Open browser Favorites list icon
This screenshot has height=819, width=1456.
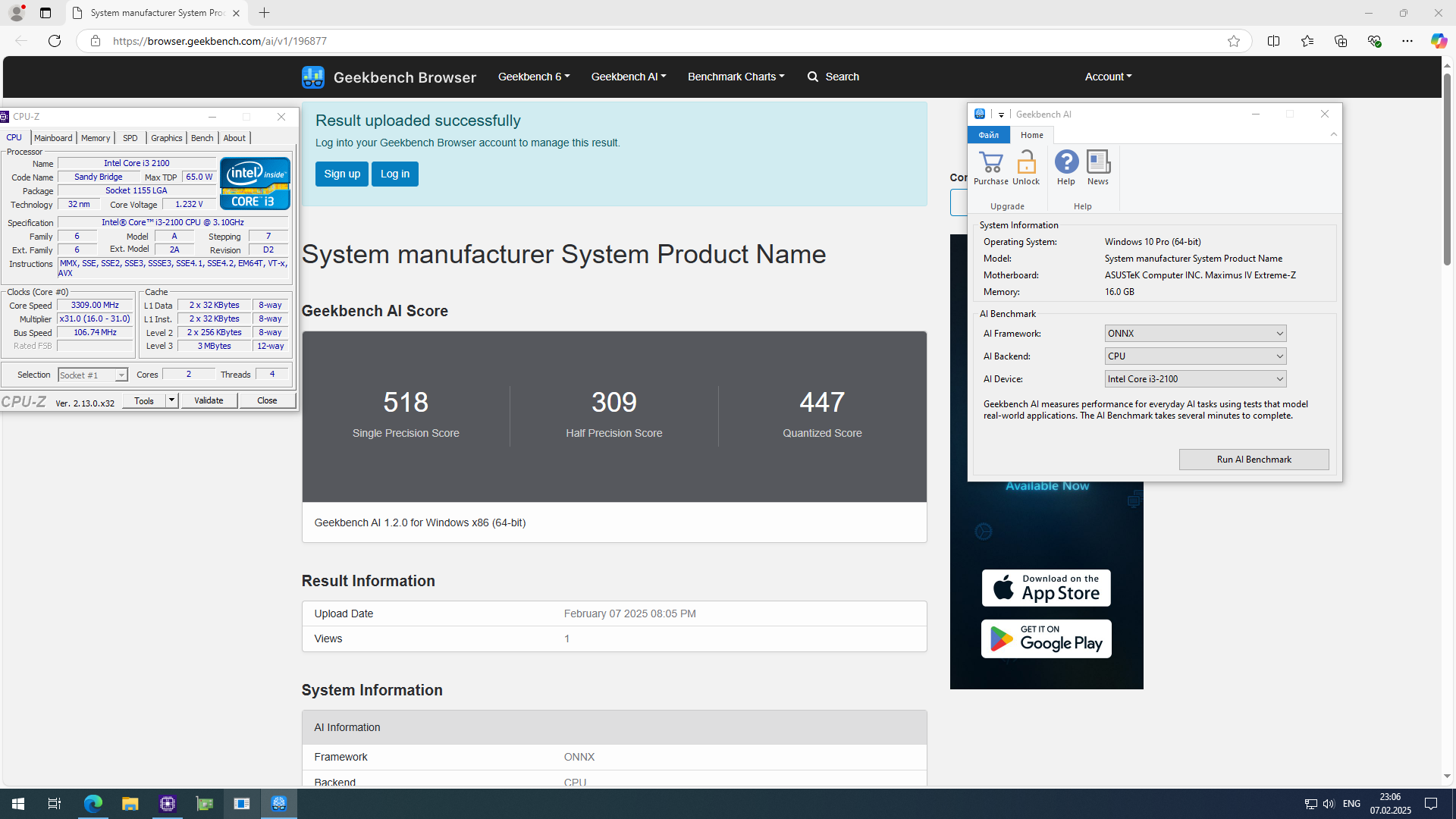coord(1307,41)
